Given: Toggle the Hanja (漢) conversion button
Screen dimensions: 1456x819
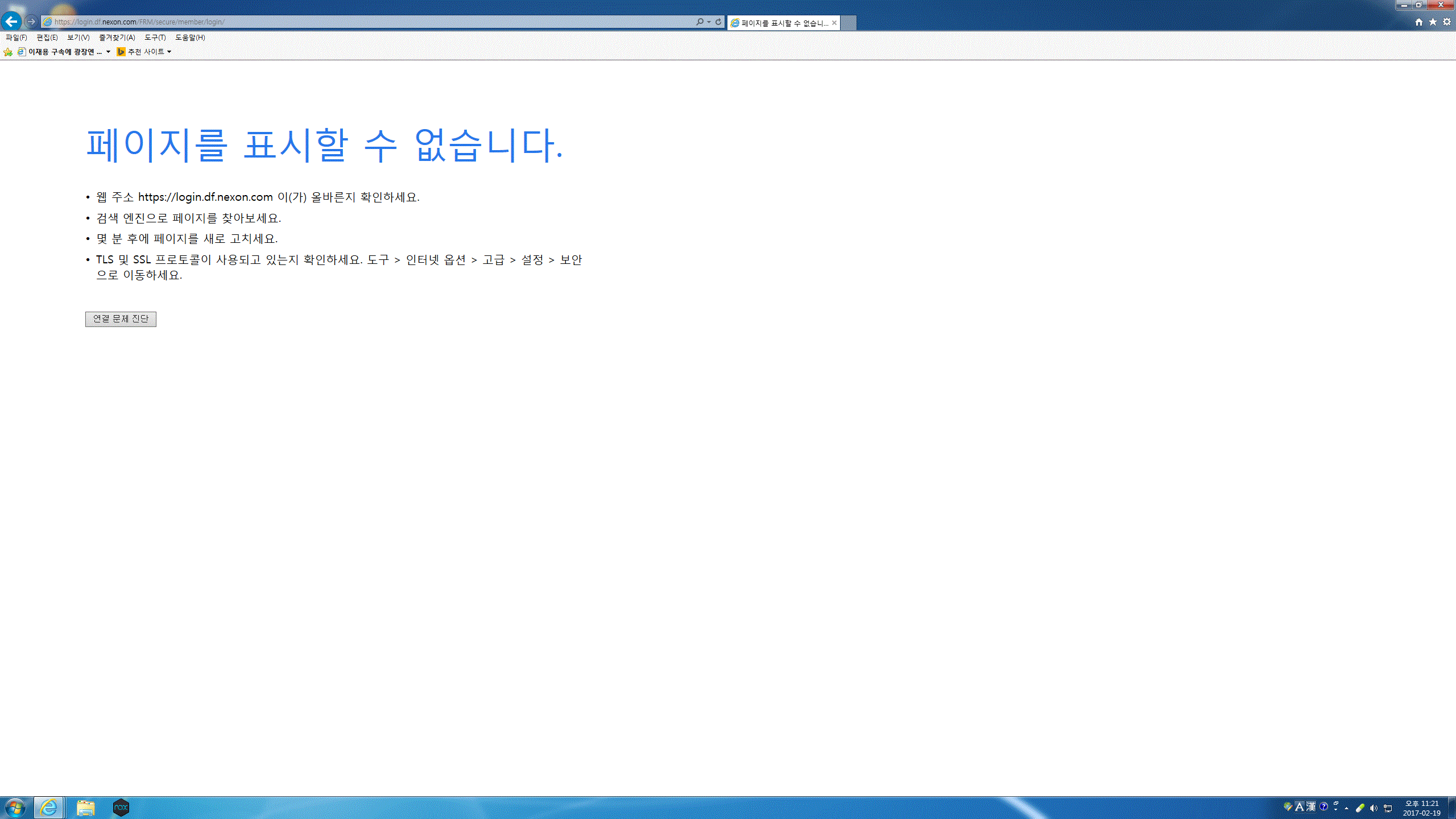Looking at the screenshot, I should [1311, 807].
